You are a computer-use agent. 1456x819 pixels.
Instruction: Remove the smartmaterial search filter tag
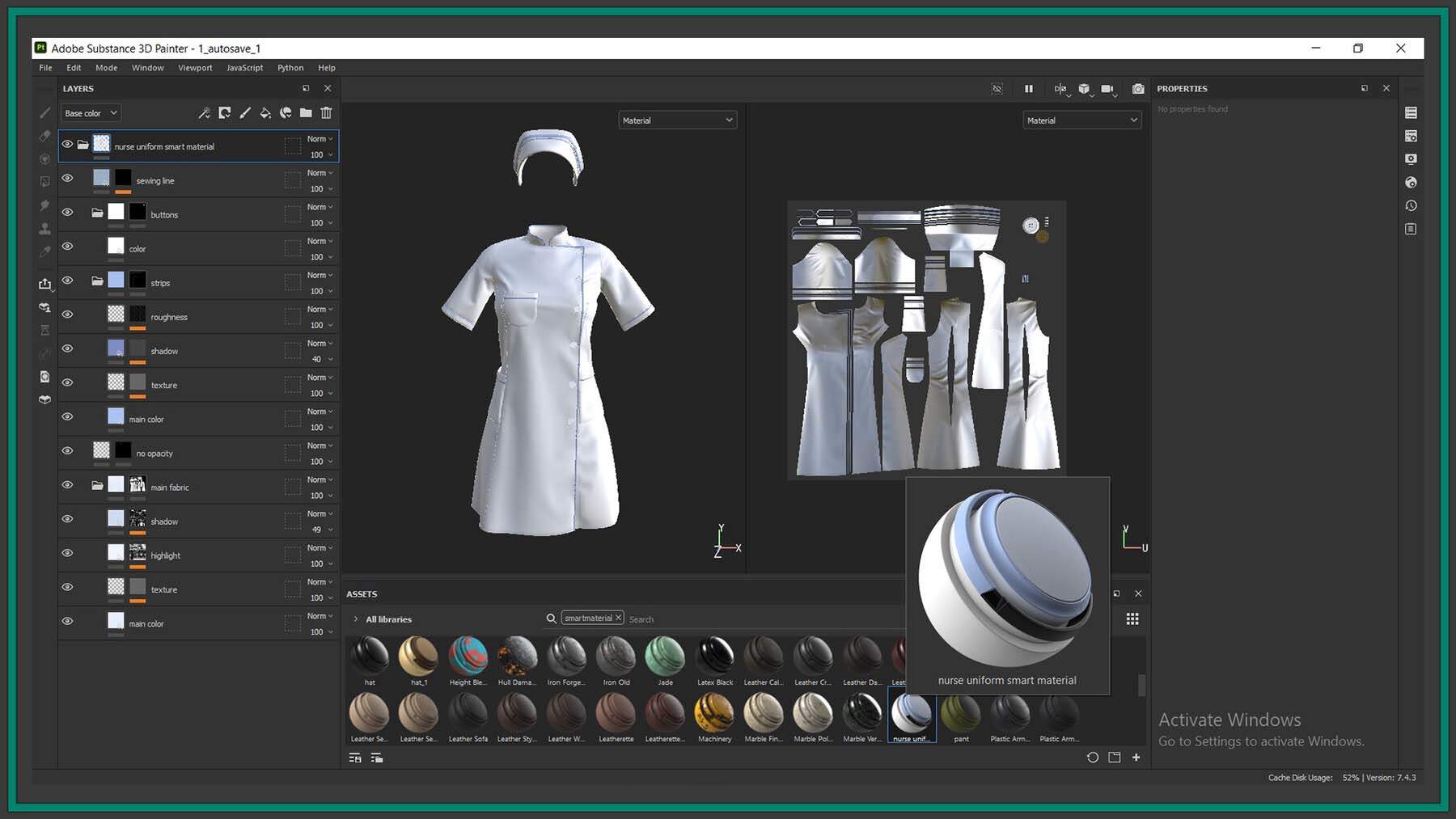618,618
